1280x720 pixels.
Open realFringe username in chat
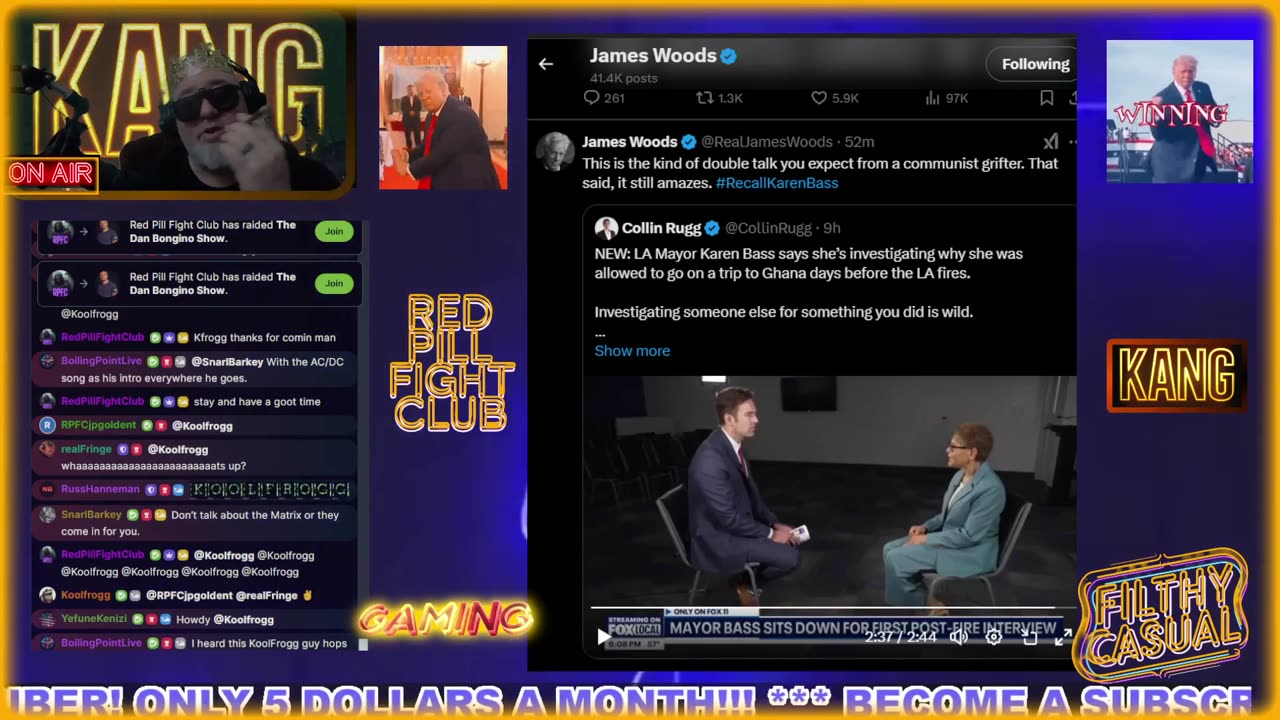[86, 449]
